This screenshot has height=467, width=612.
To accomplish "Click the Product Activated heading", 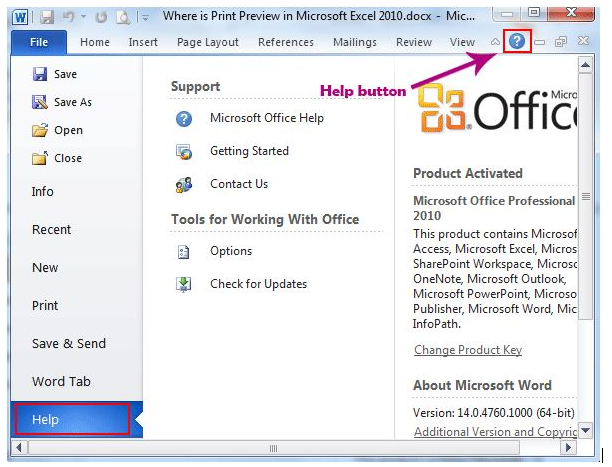I will point(468,173).
